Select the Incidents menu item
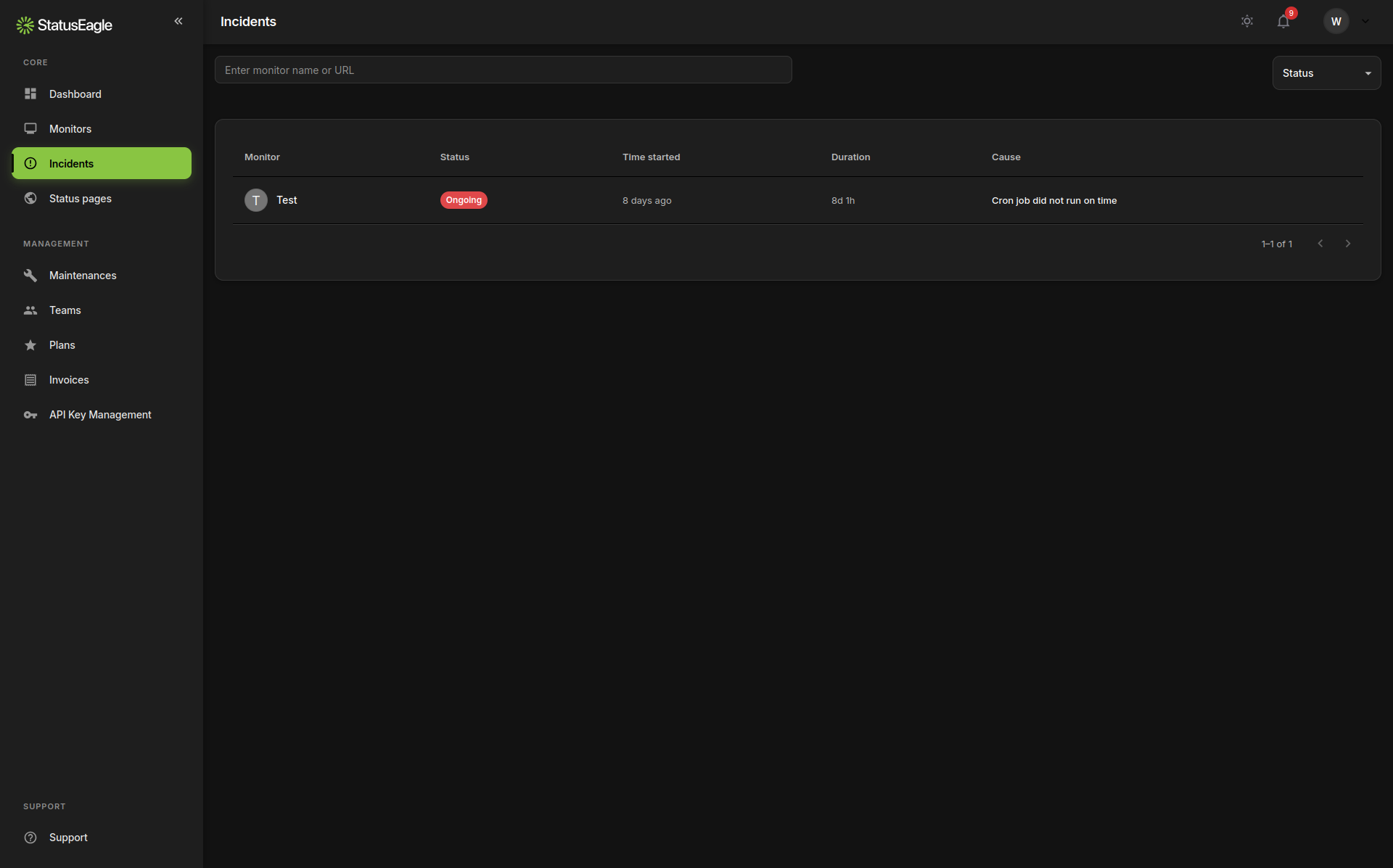 (x=71, y=163)
